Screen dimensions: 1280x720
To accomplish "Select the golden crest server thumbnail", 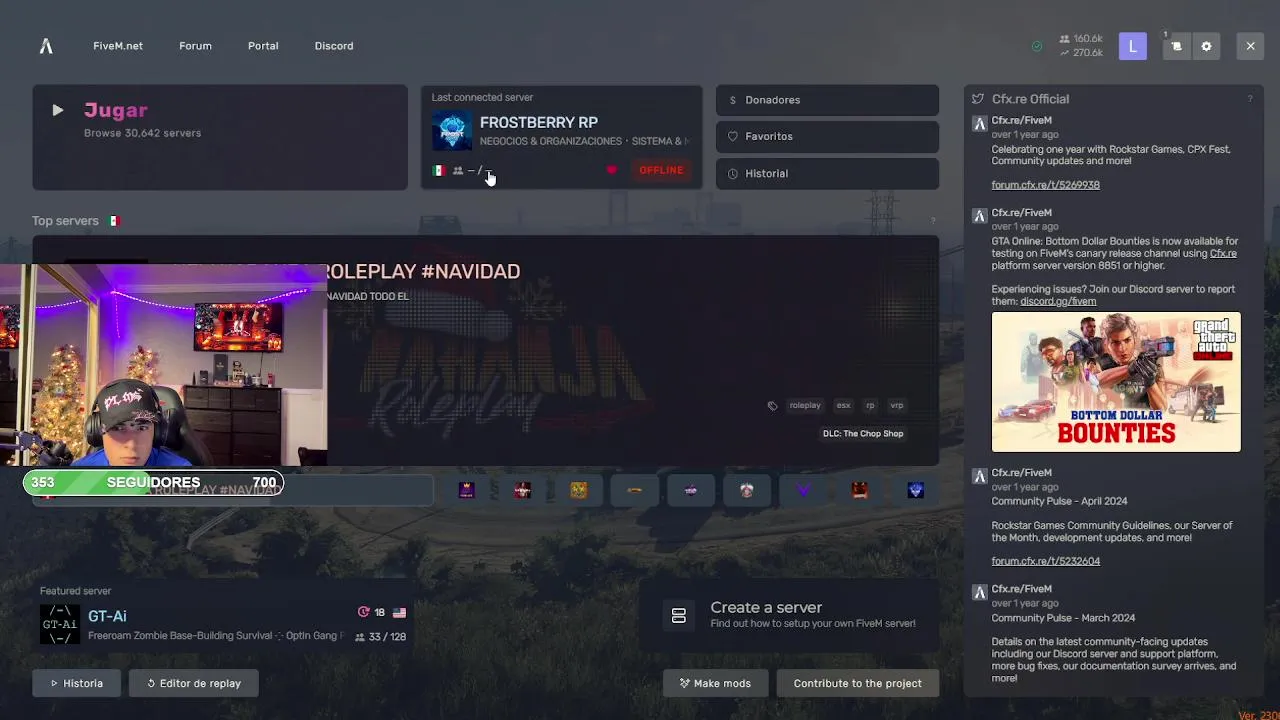I will 578,490.
